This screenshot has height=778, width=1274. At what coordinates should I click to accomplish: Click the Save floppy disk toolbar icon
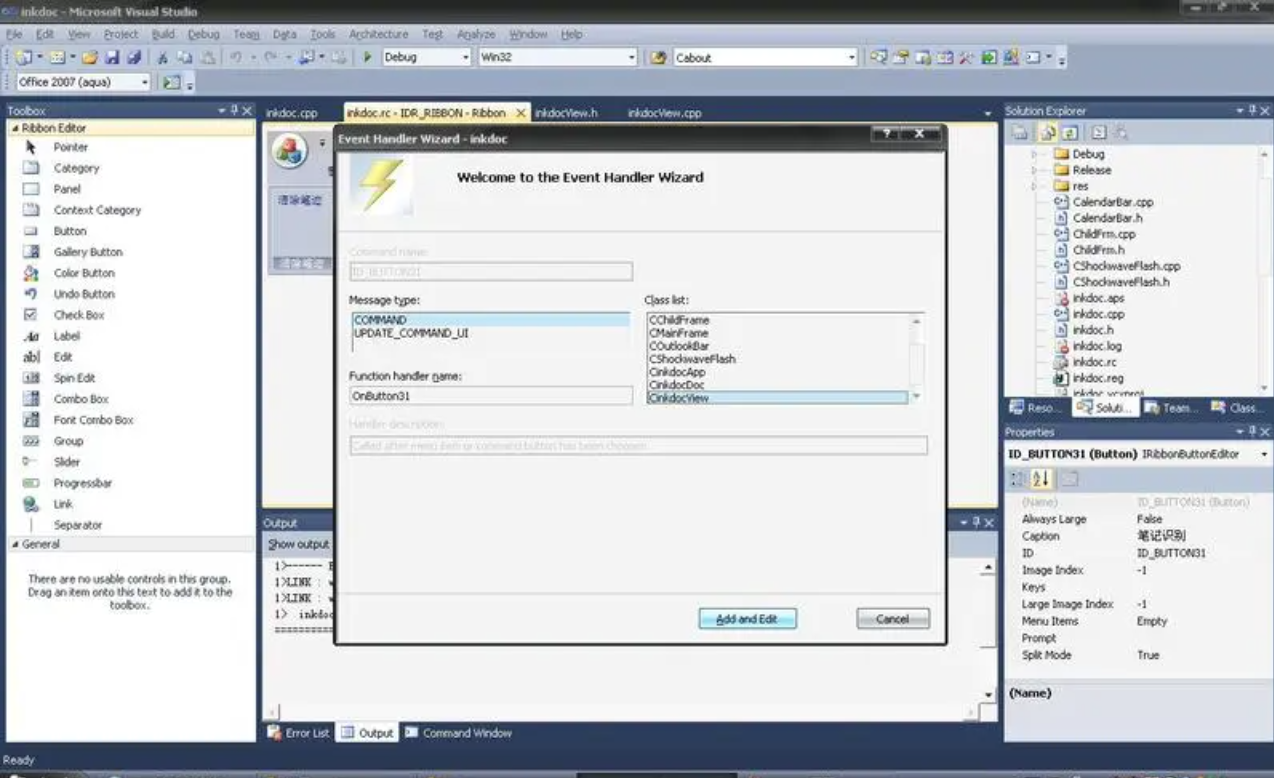(x=112, y=58)
